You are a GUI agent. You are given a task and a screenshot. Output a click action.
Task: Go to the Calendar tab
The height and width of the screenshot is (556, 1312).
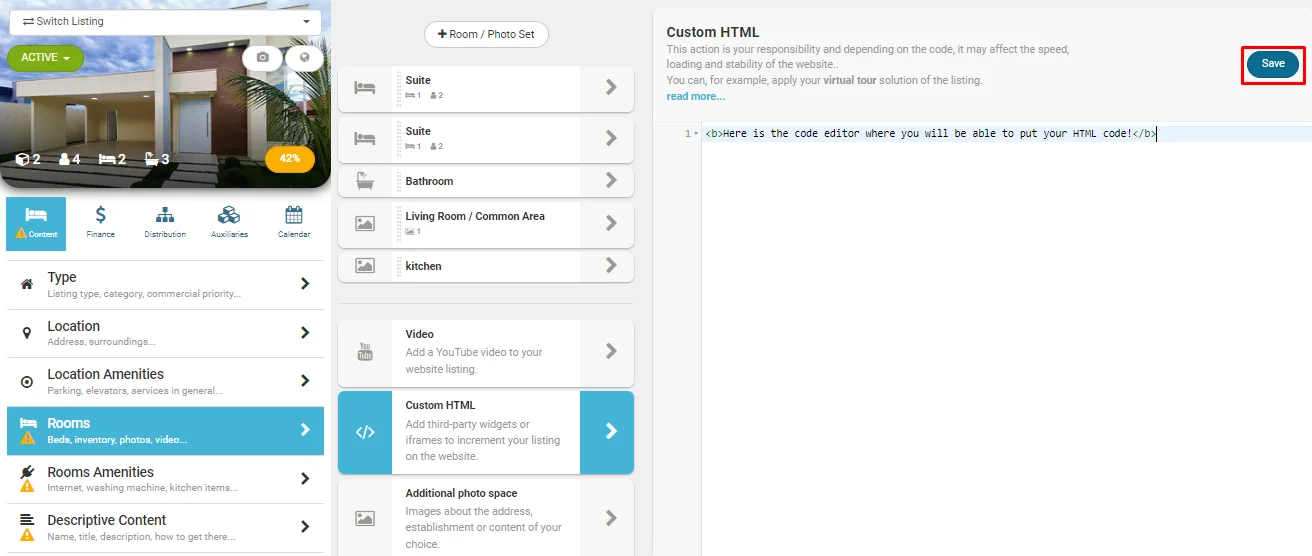click(x=293, y=222)
